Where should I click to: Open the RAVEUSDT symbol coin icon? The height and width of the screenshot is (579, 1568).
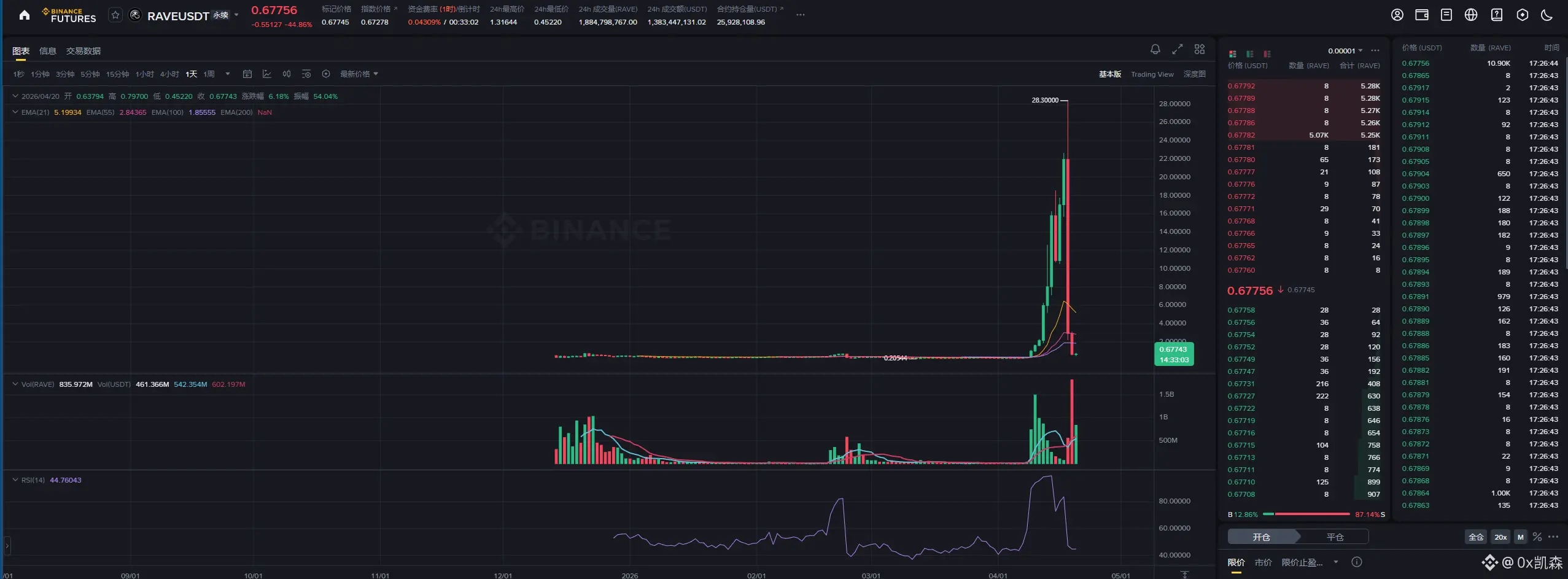point(136,15)
